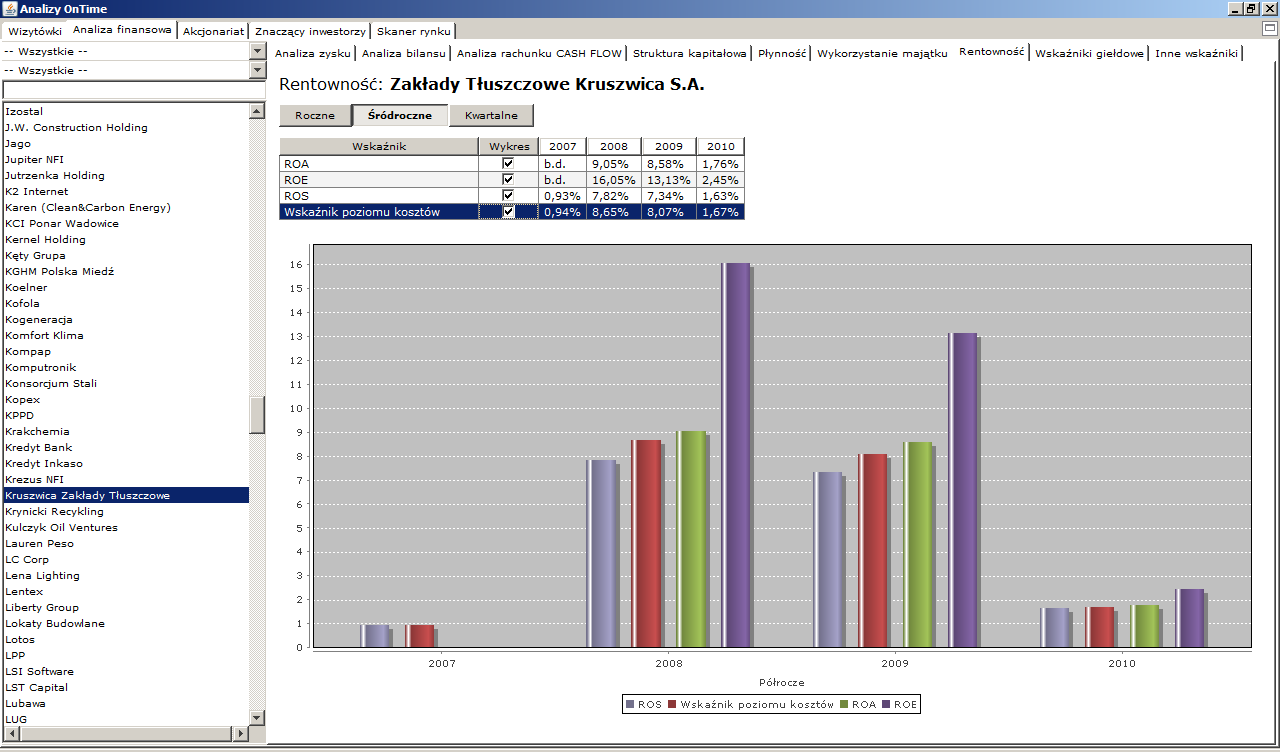
Task: Toggle ROA chart checkbox
Action: pos(508,163)
